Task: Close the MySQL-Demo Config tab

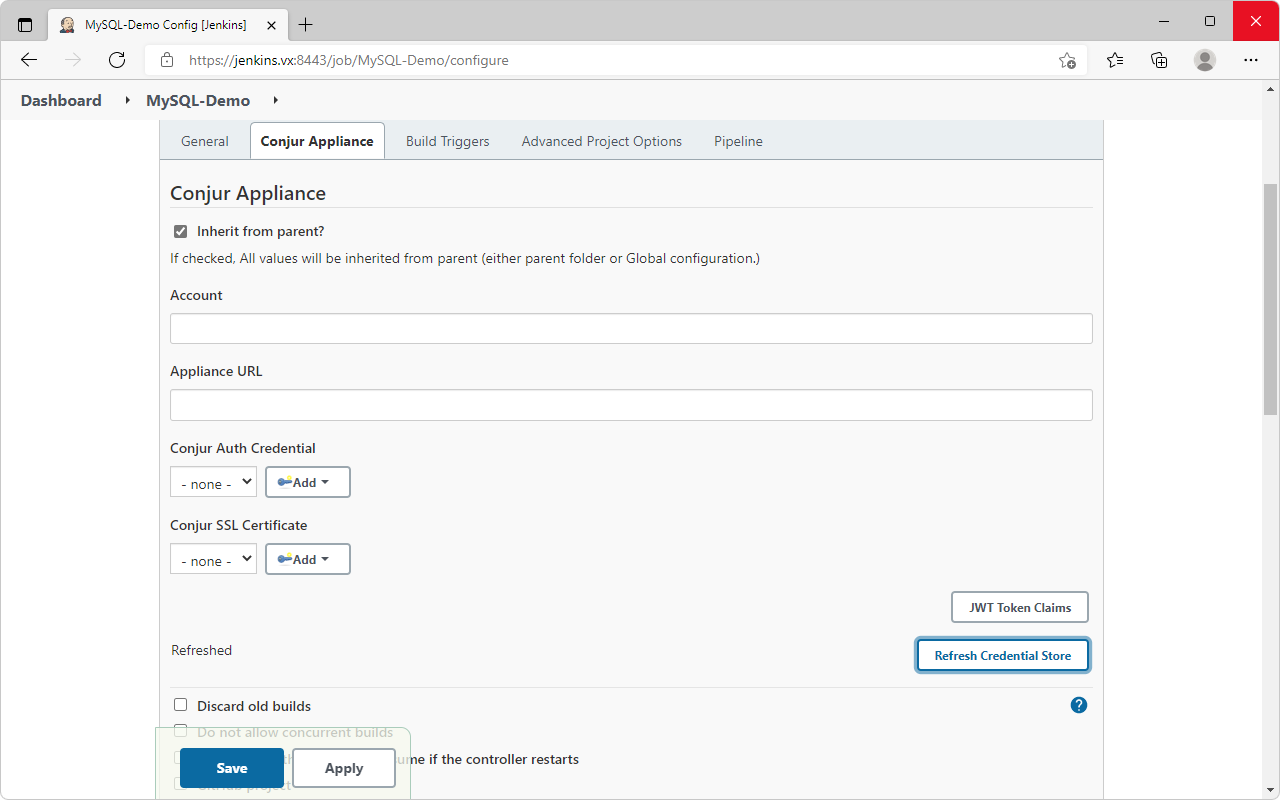Action: point(271,25)
